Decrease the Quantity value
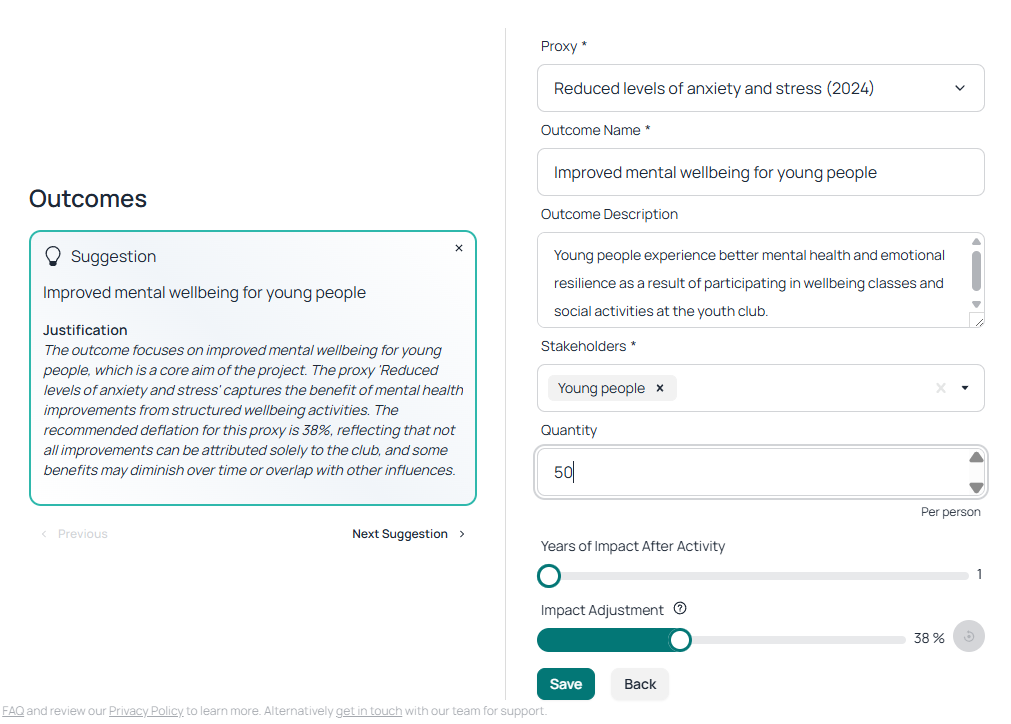This screenshot has width=1011, height=724. 976,487
